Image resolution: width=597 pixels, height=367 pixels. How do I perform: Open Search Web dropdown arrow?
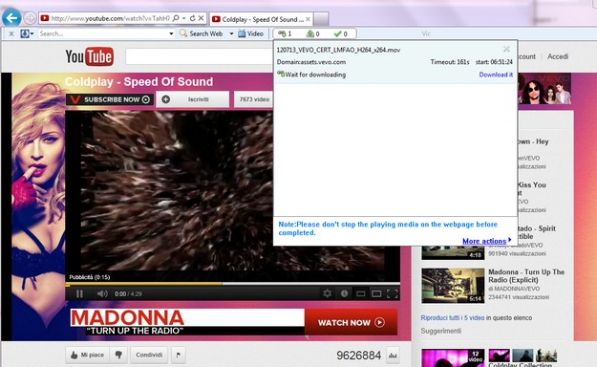231,34
